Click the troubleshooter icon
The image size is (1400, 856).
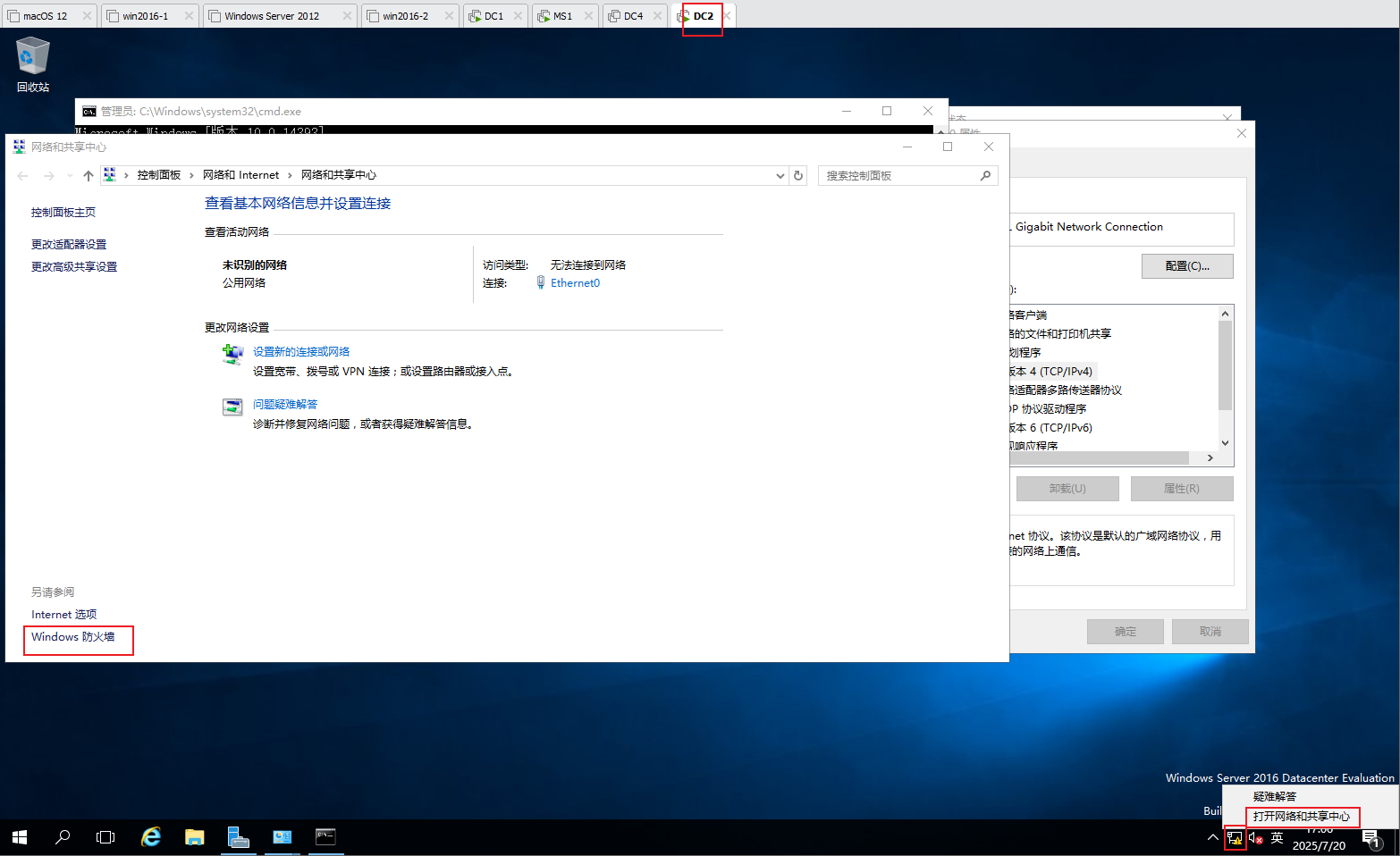(232, 407)
